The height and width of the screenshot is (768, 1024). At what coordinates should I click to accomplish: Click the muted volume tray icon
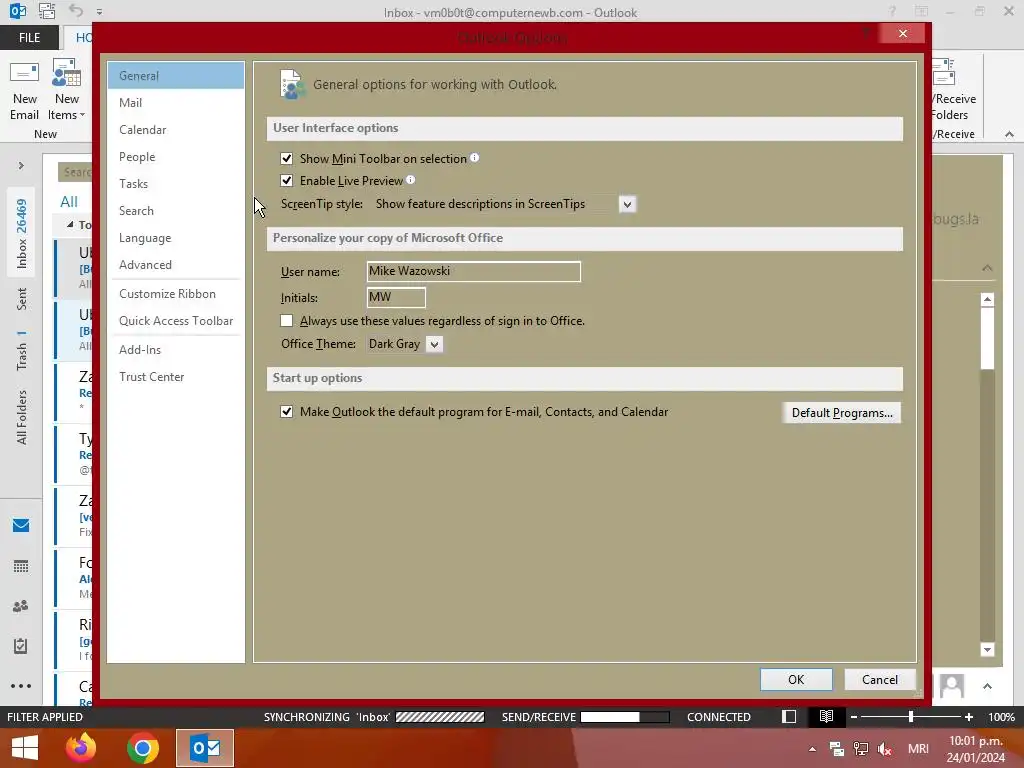(x=885, y=749)
